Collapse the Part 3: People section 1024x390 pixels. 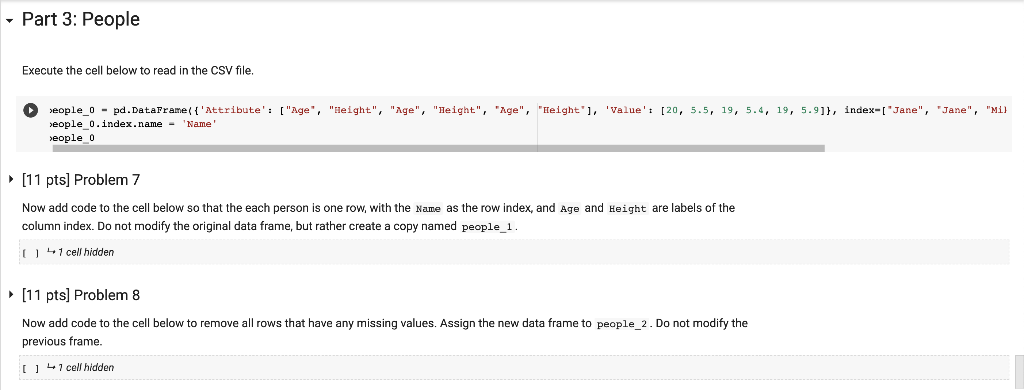9,20
